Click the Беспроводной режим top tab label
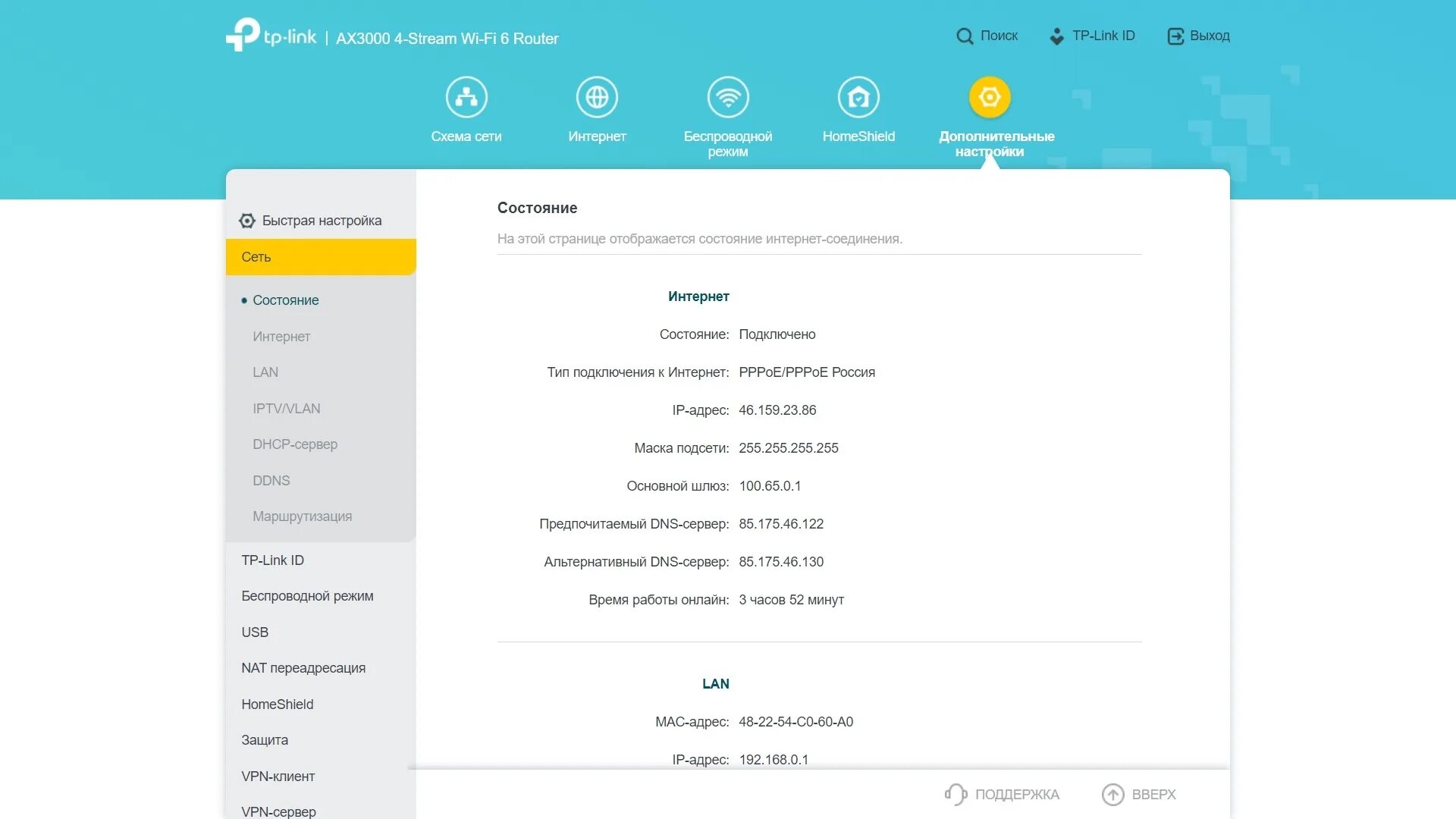The image size is (1456, 819). pos(728,144)
